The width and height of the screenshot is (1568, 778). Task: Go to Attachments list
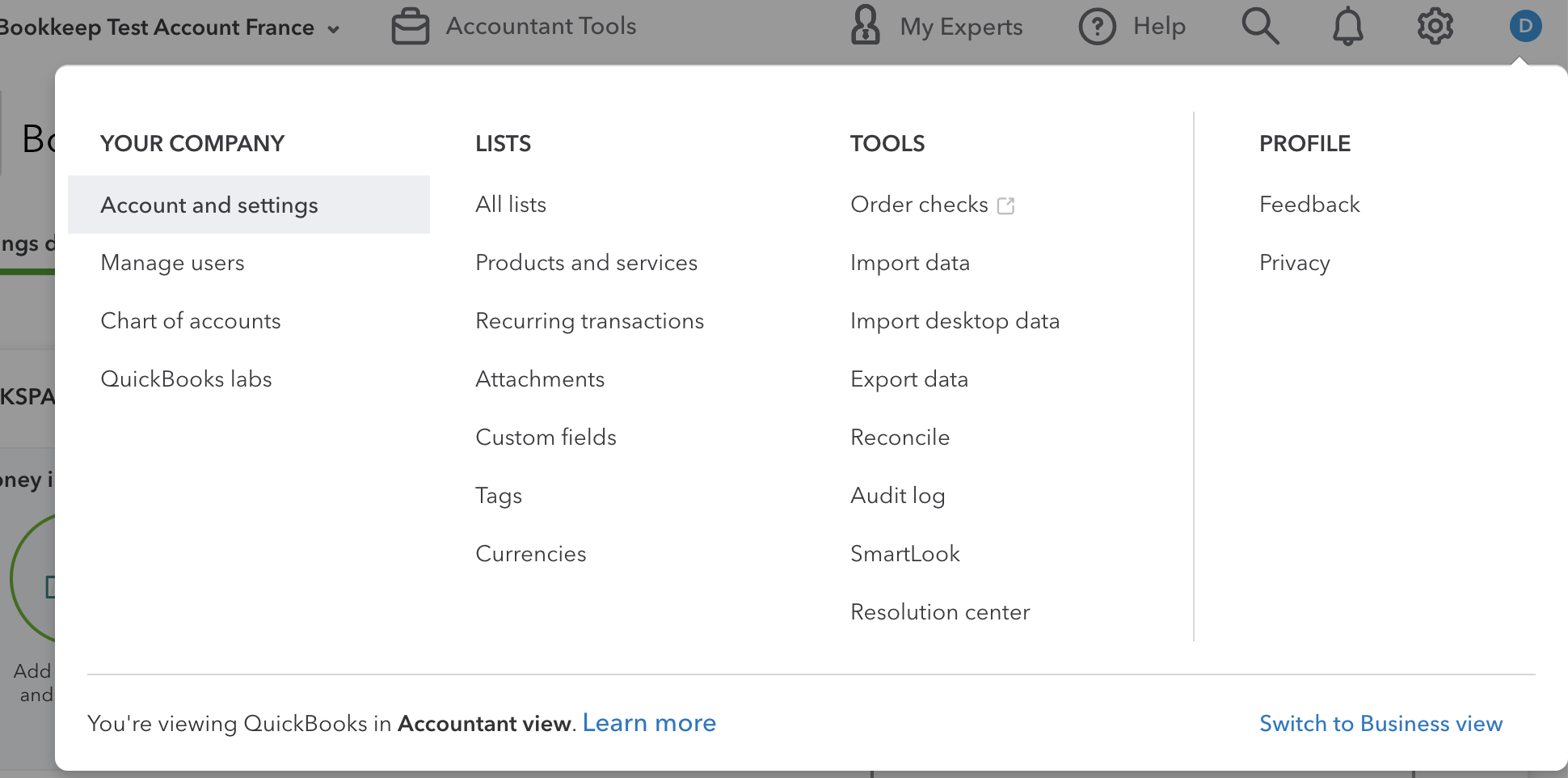[540, 379]
